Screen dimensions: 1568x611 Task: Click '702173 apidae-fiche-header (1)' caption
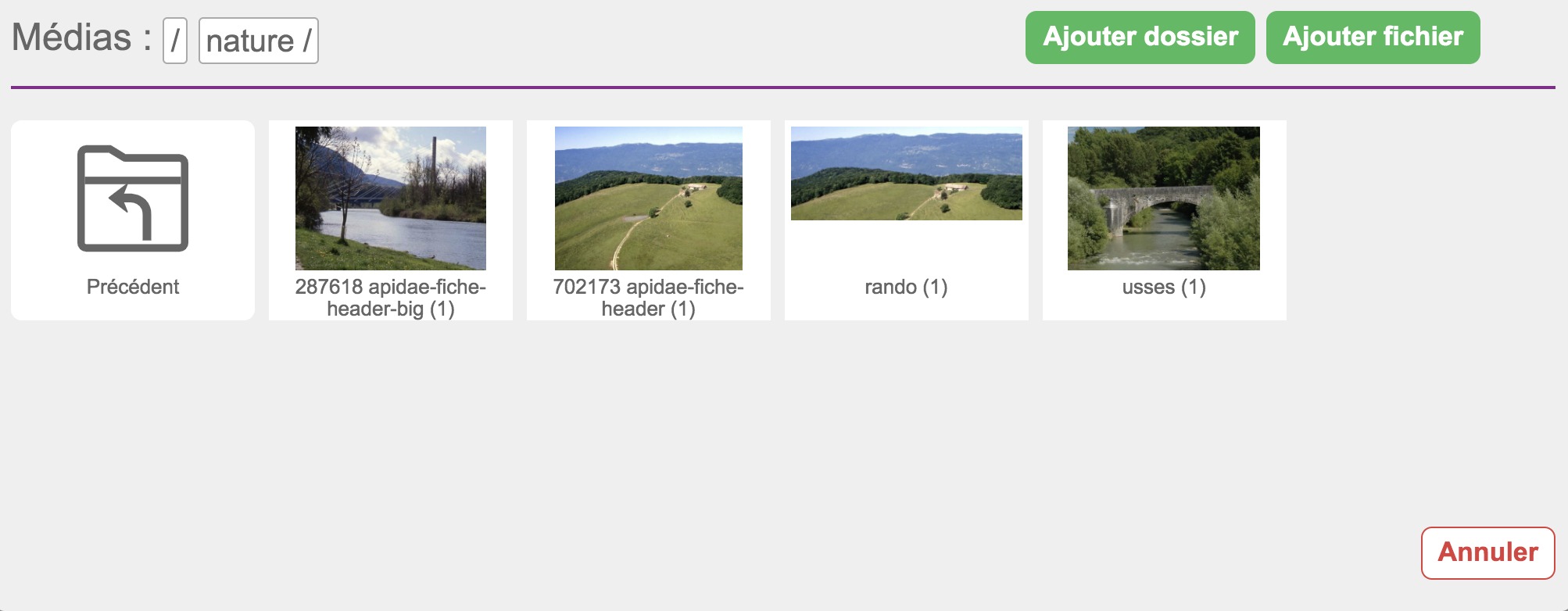pyautogui.click(x=649, y=298)
